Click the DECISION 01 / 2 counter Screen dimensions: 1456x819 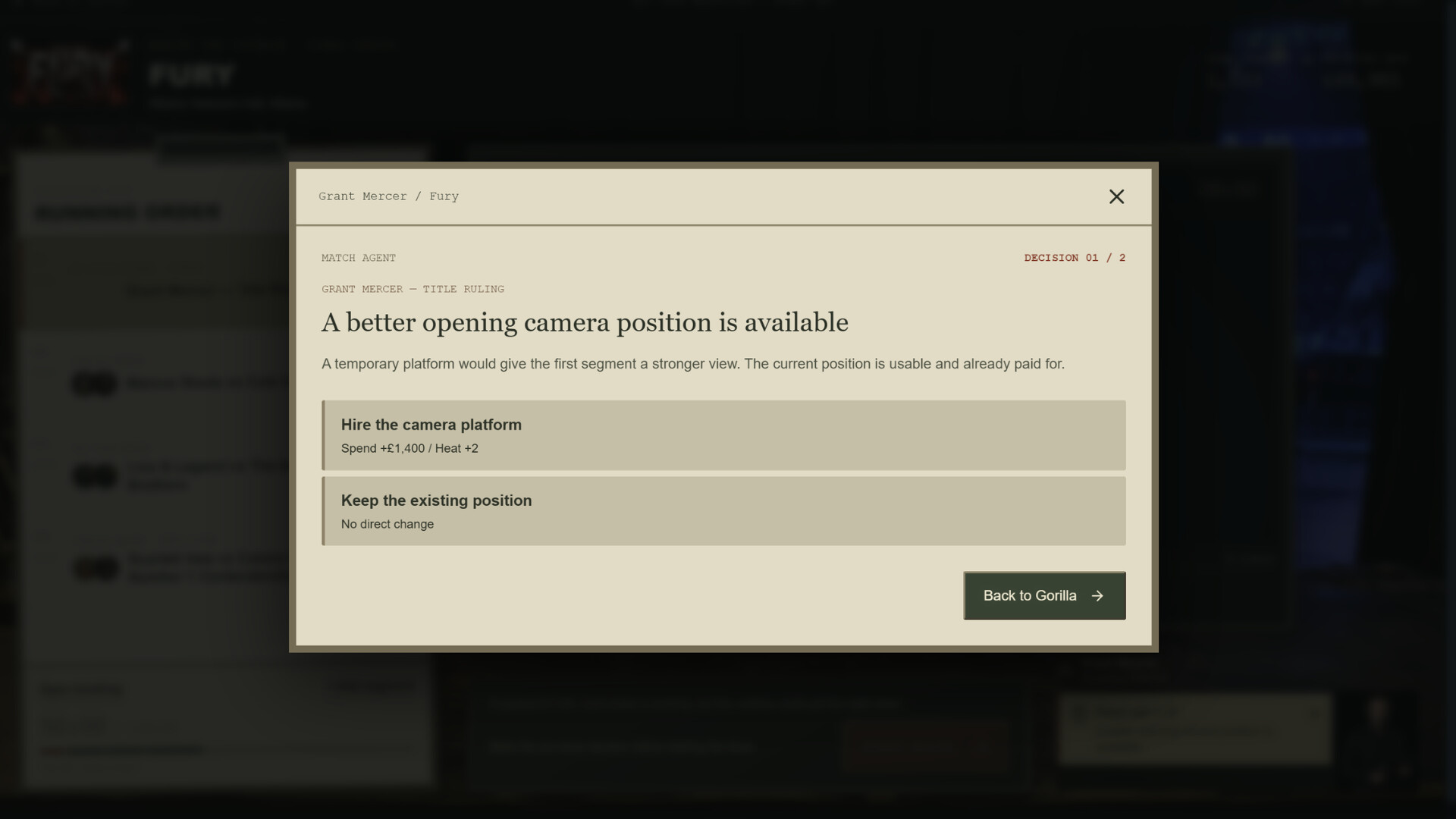tap(1075, 258)
